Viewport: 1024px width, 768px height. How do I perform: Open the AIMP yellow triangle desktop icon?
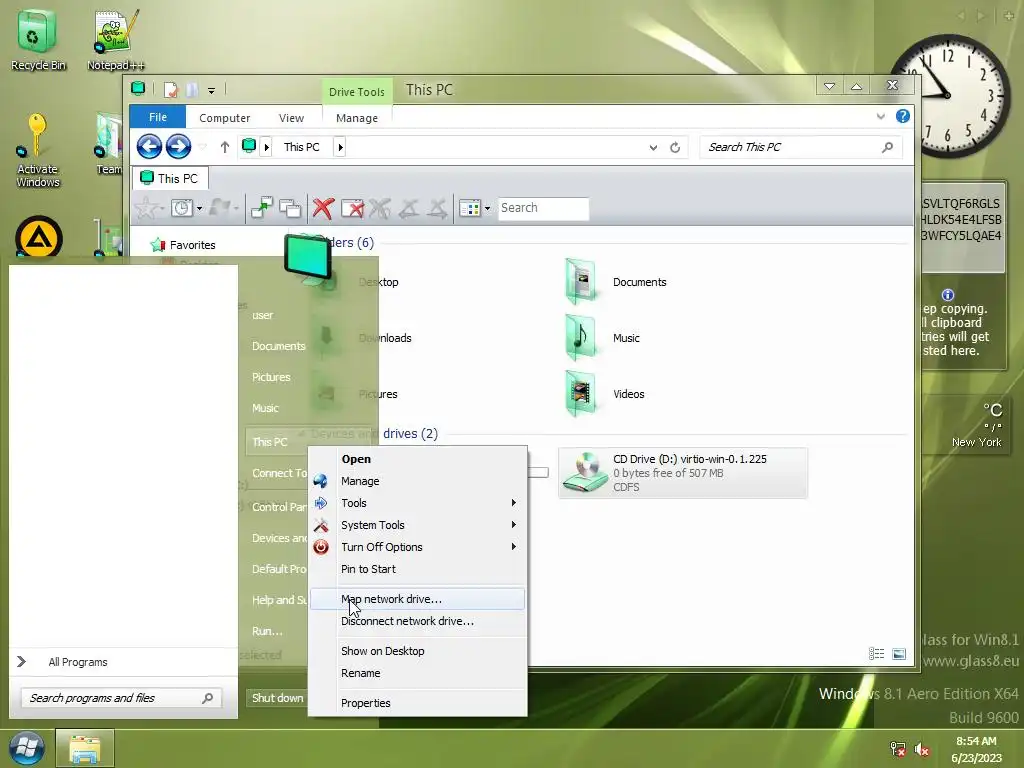[39, 236]
